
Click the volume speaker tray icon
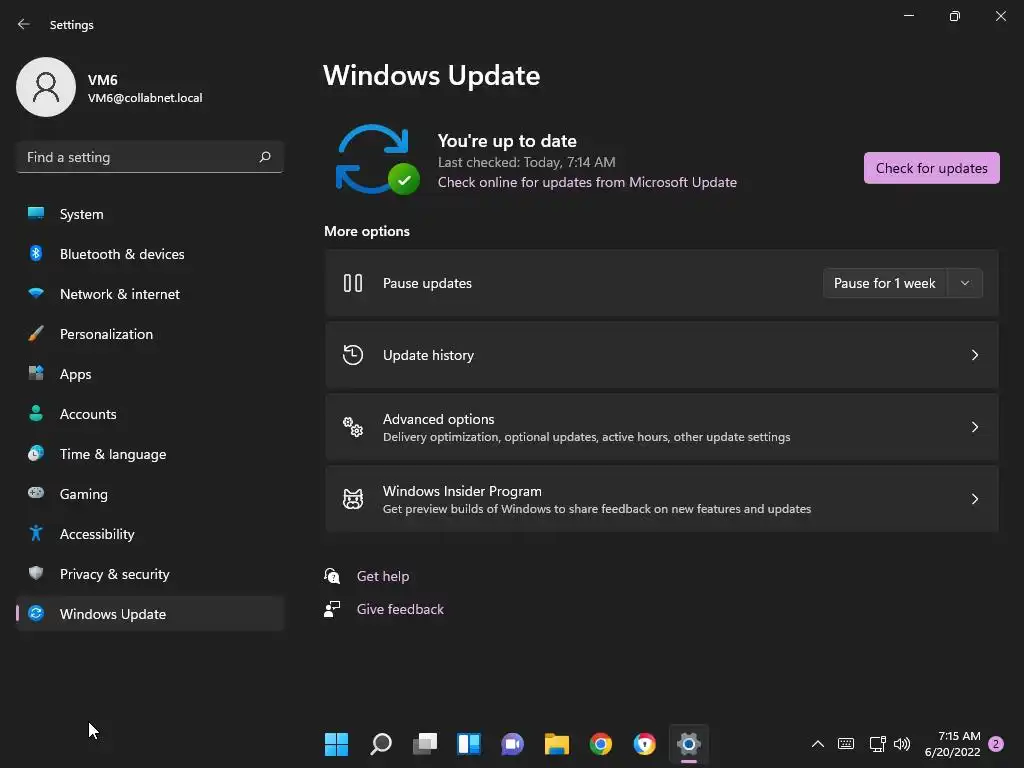902,744
